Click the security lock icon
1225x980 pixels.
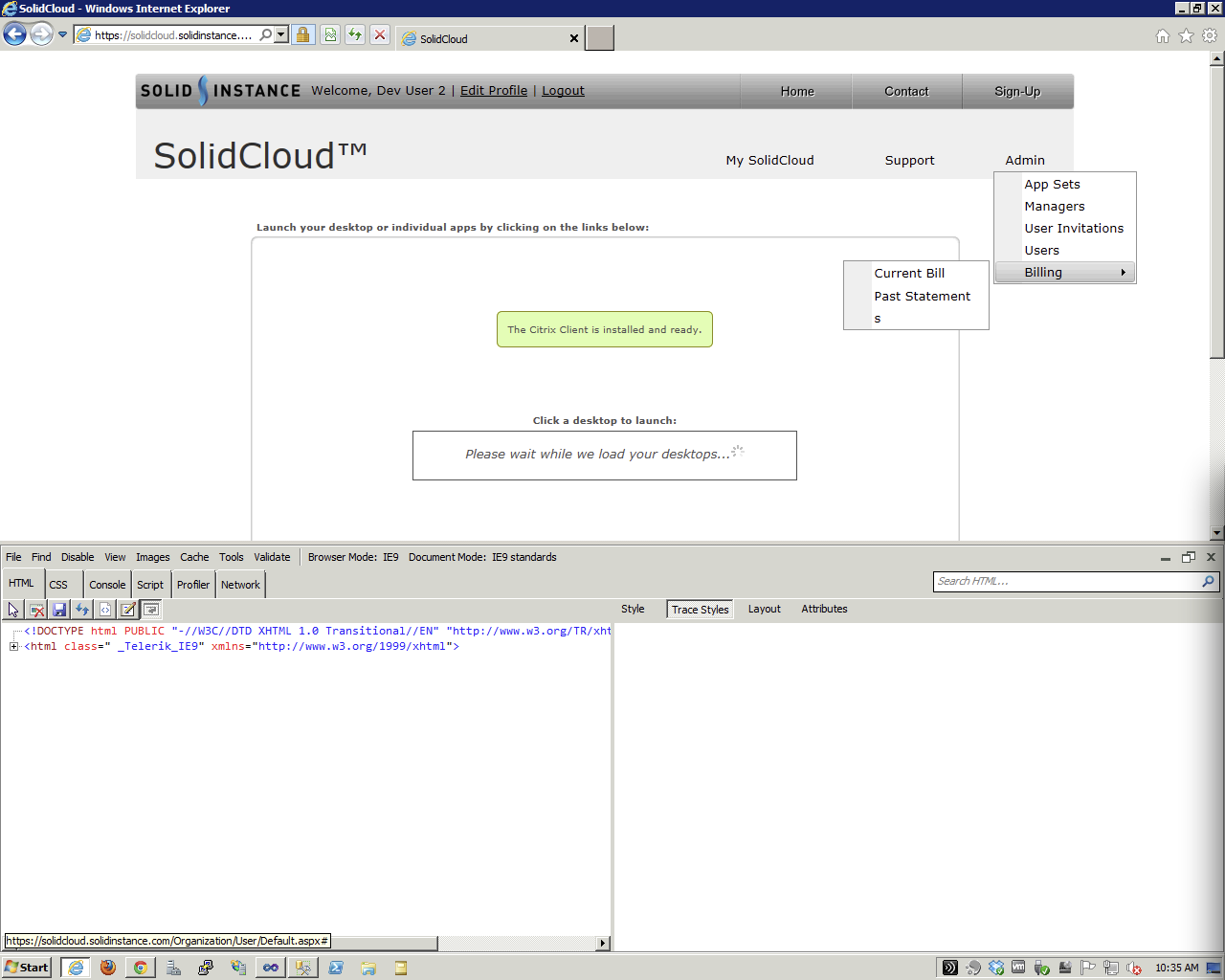(x=303, y=35)
